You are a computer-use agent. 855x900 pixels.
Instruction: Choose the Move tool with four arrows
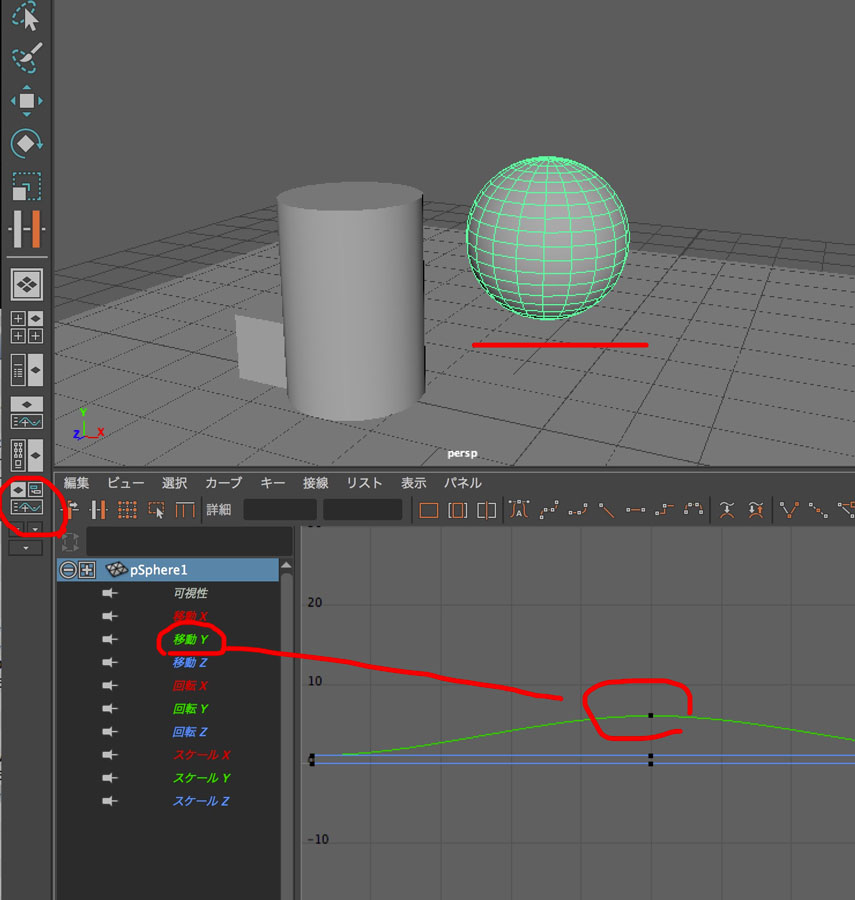[26, 101]
